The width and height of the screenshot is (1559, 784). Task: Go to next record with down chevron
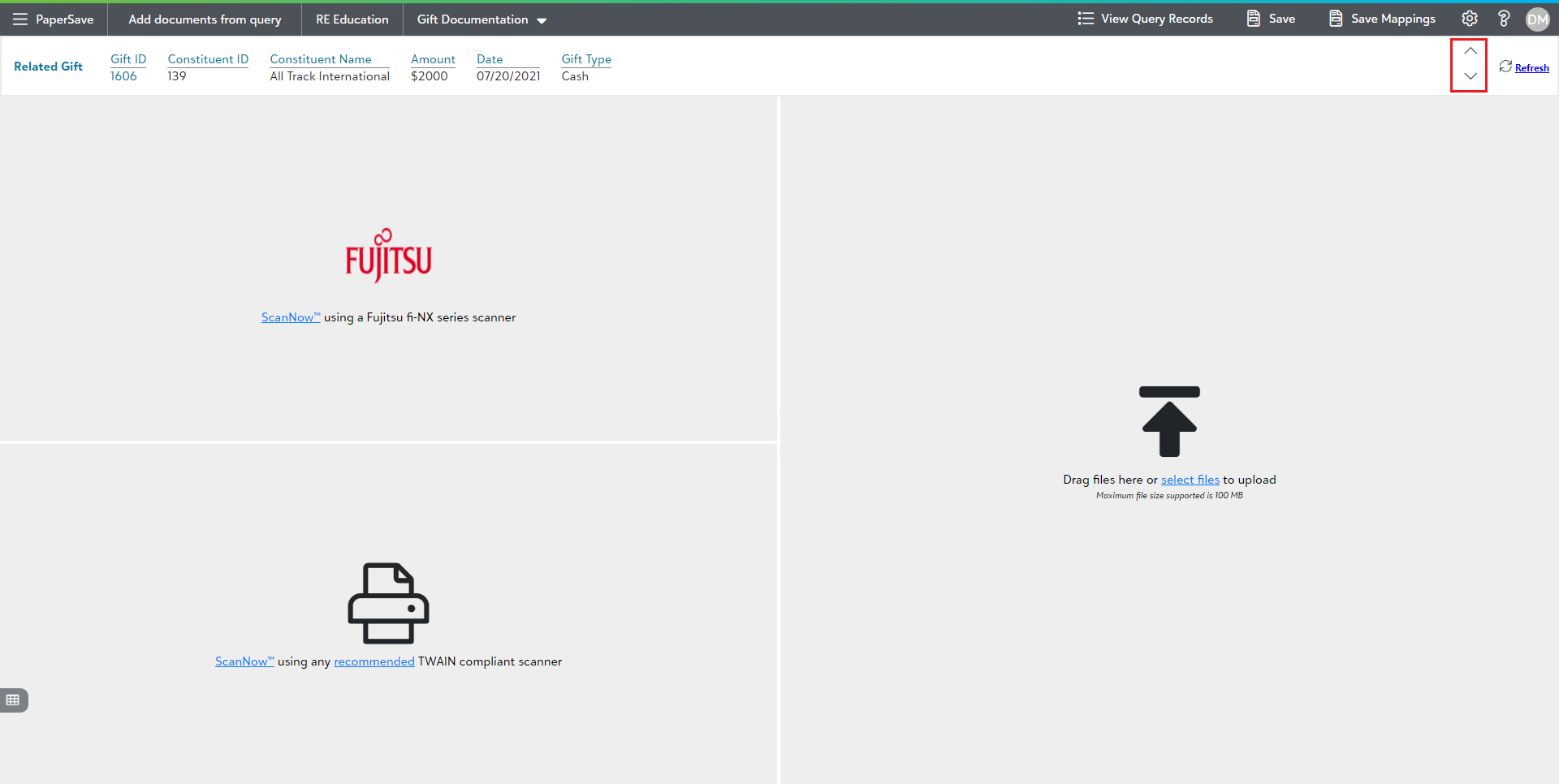[x=1470, y=76]
